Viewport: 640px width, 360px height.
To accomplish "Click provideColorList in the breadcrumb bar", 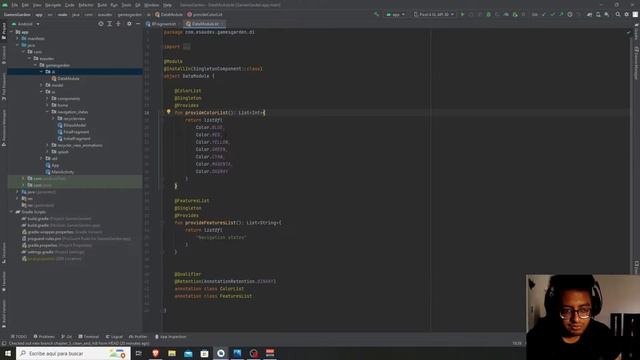I will click(x=205, y=14).
